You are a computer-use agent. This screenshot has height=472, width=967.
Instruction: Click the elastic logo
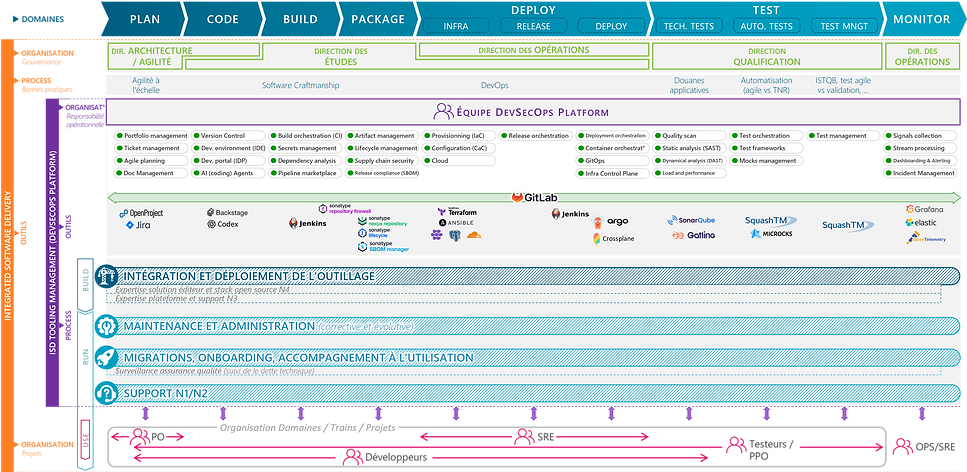pyautogui.click(x=921, y=223)
